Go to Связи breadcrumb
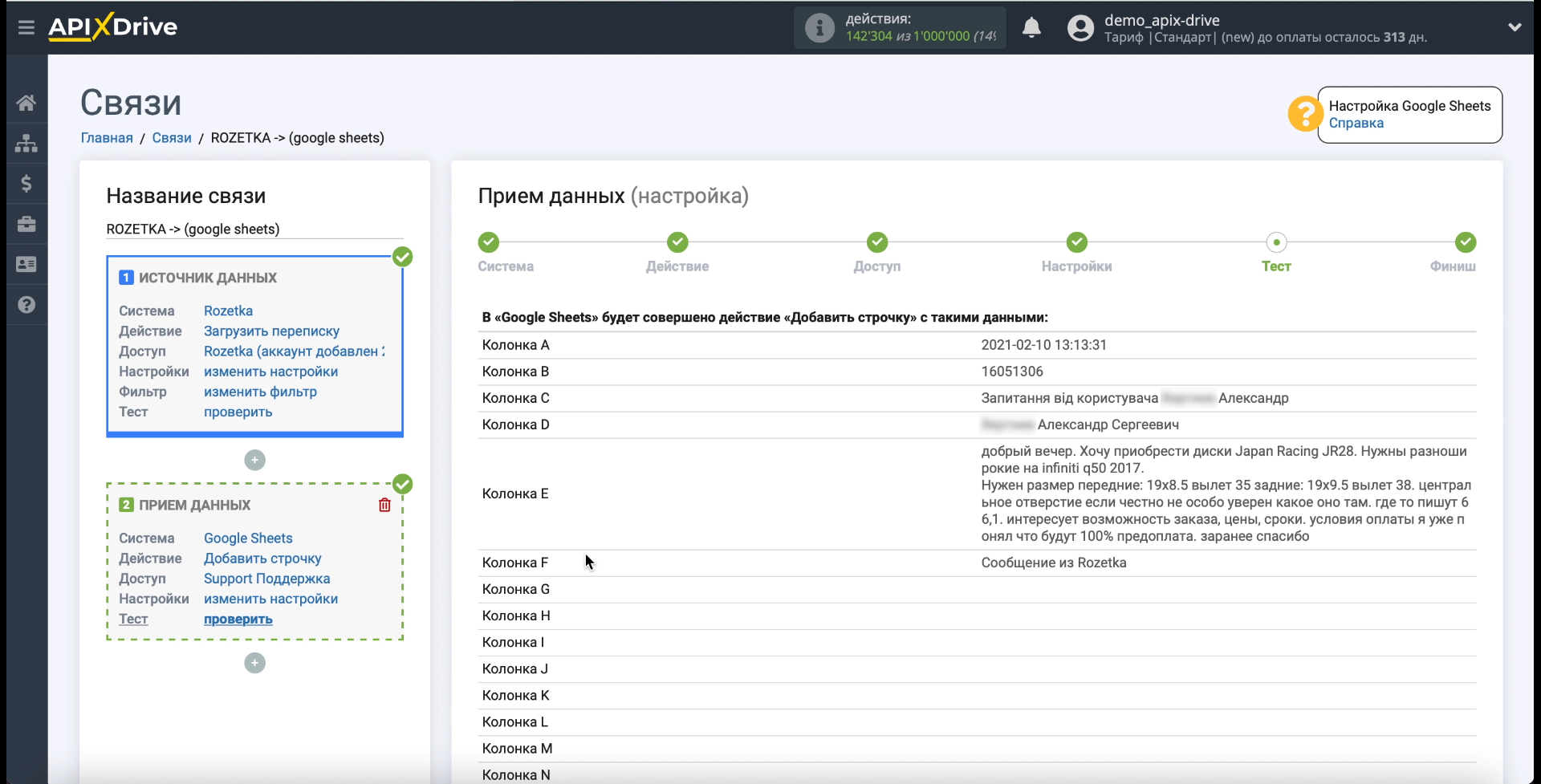Image resolution: width=1541 pixels, height=784 pixels. click(x=172, y=138)
